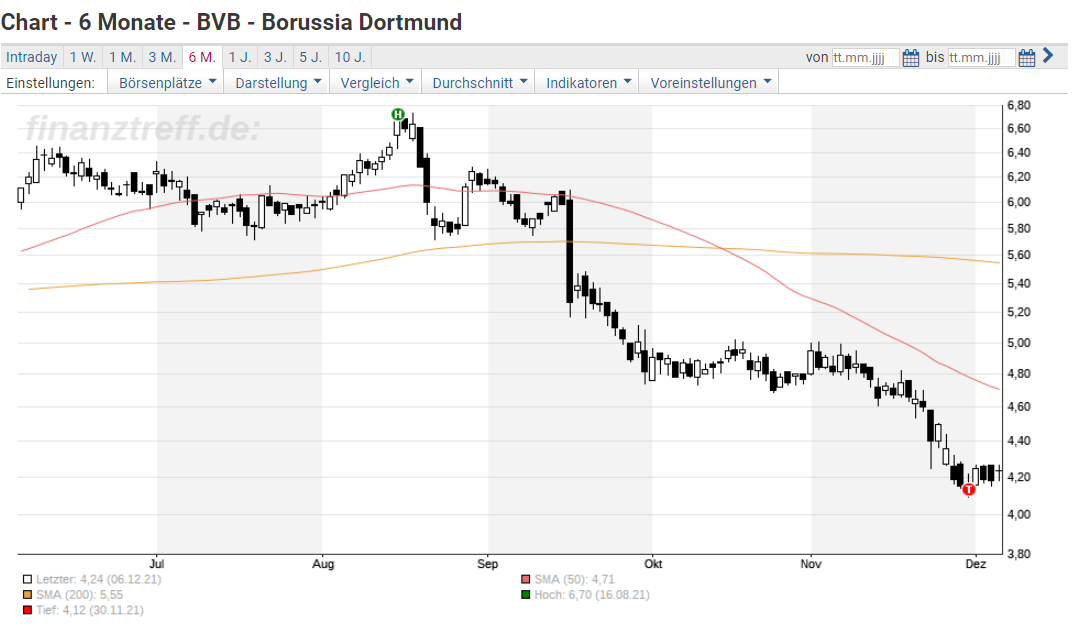The height and width of the screenshot is (643, 1077).
Task: Click the orange SMA (200) legend swatch
Action: tap(27, 595)
